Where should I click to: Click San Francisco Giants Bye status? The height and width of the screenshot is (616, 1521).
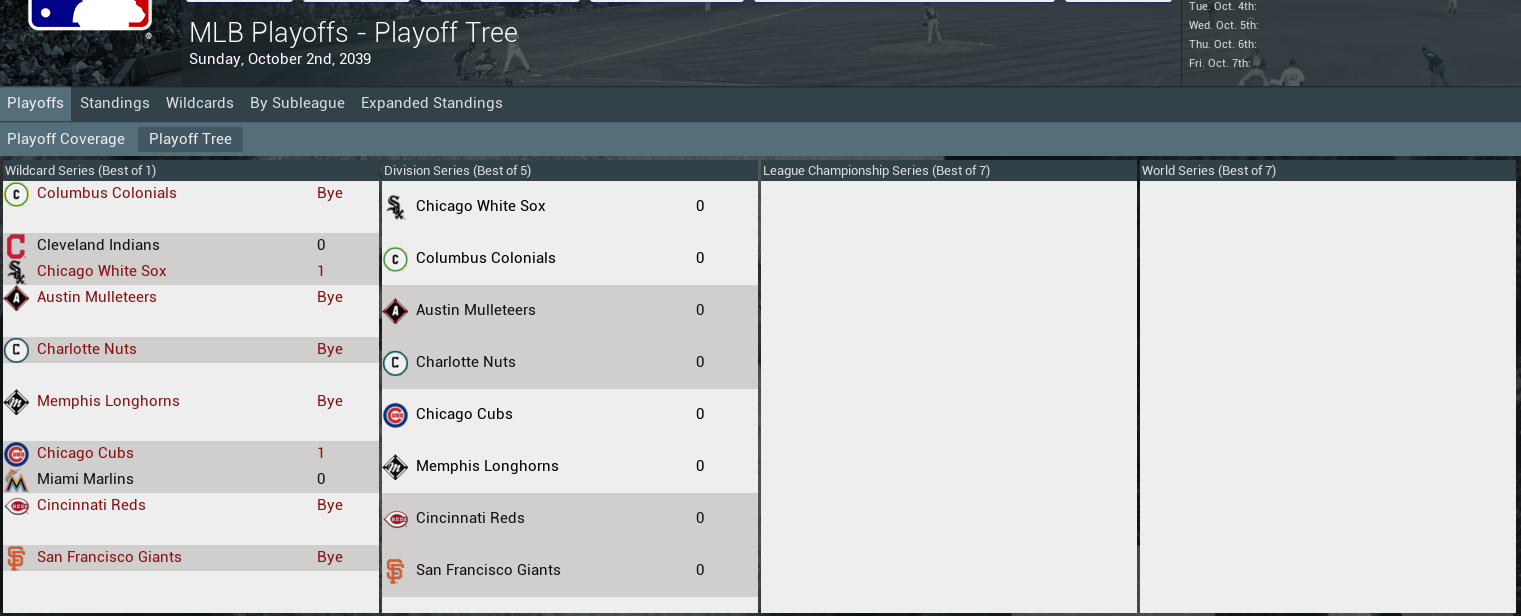(x=330, y=557)
